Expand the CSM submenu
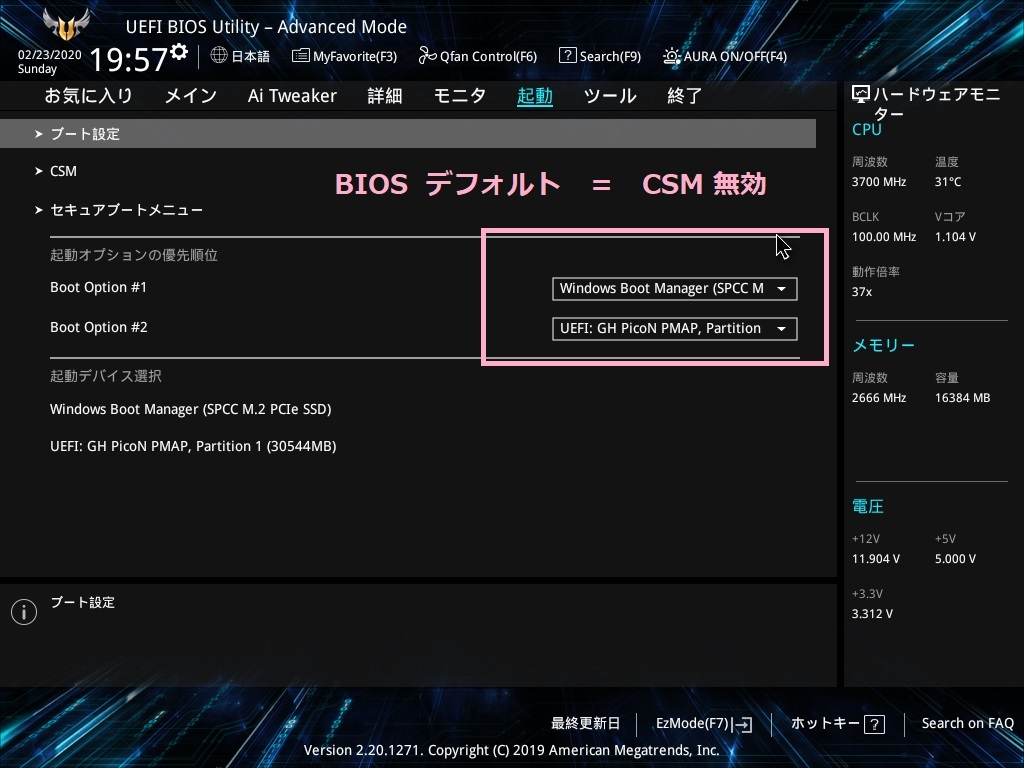The height and width of the screenshot is (768, 1024). pos(63,171)
